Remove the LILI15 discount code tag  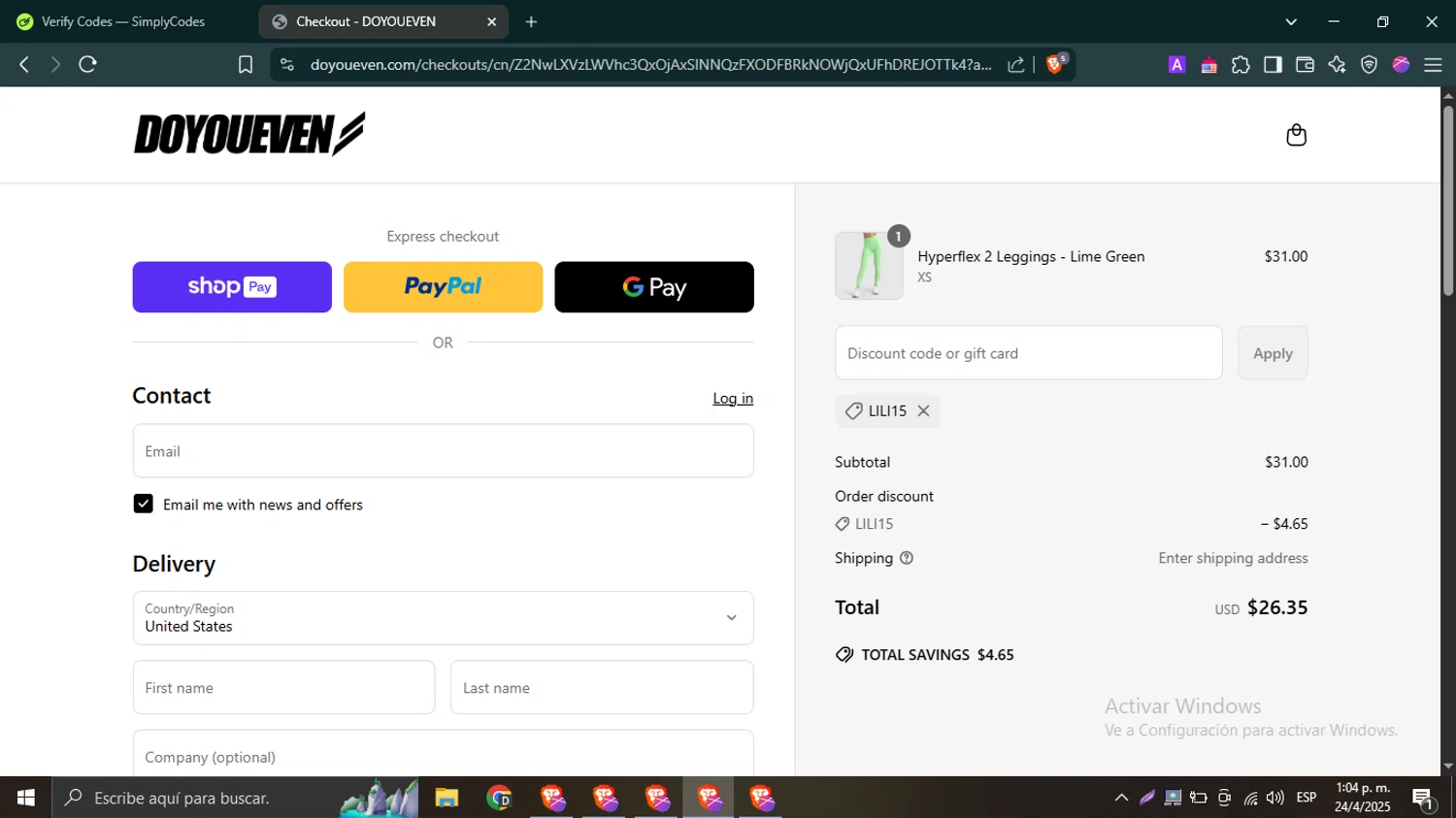(x=923, y=411)
